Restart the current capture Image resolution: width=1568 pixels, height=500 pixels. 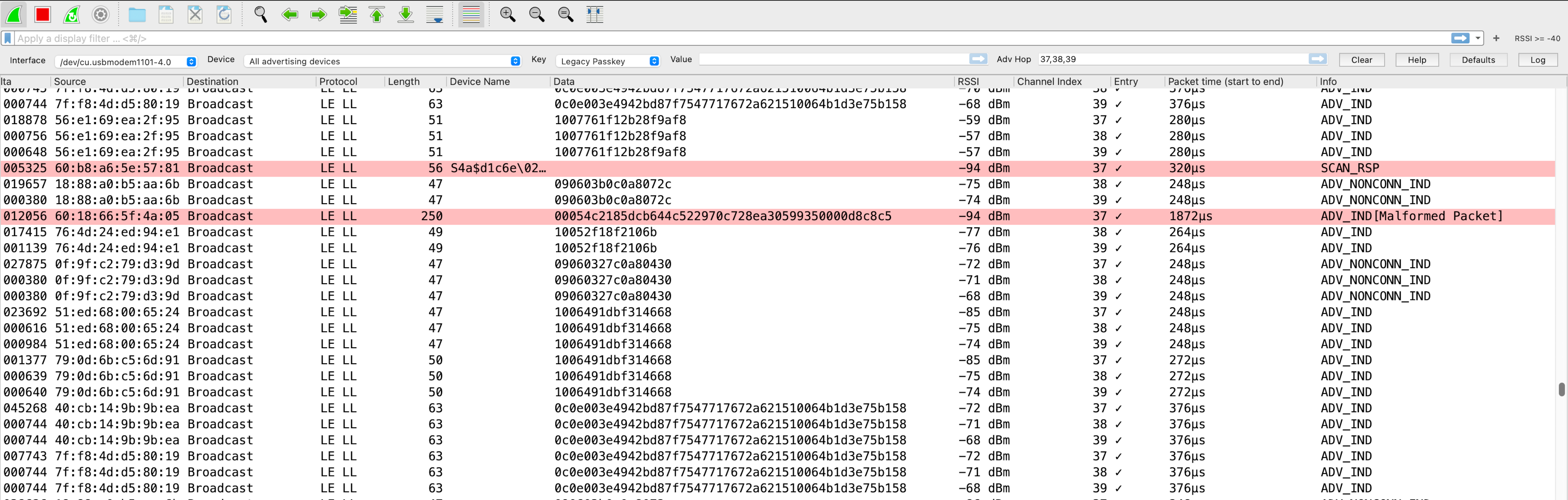72,15
